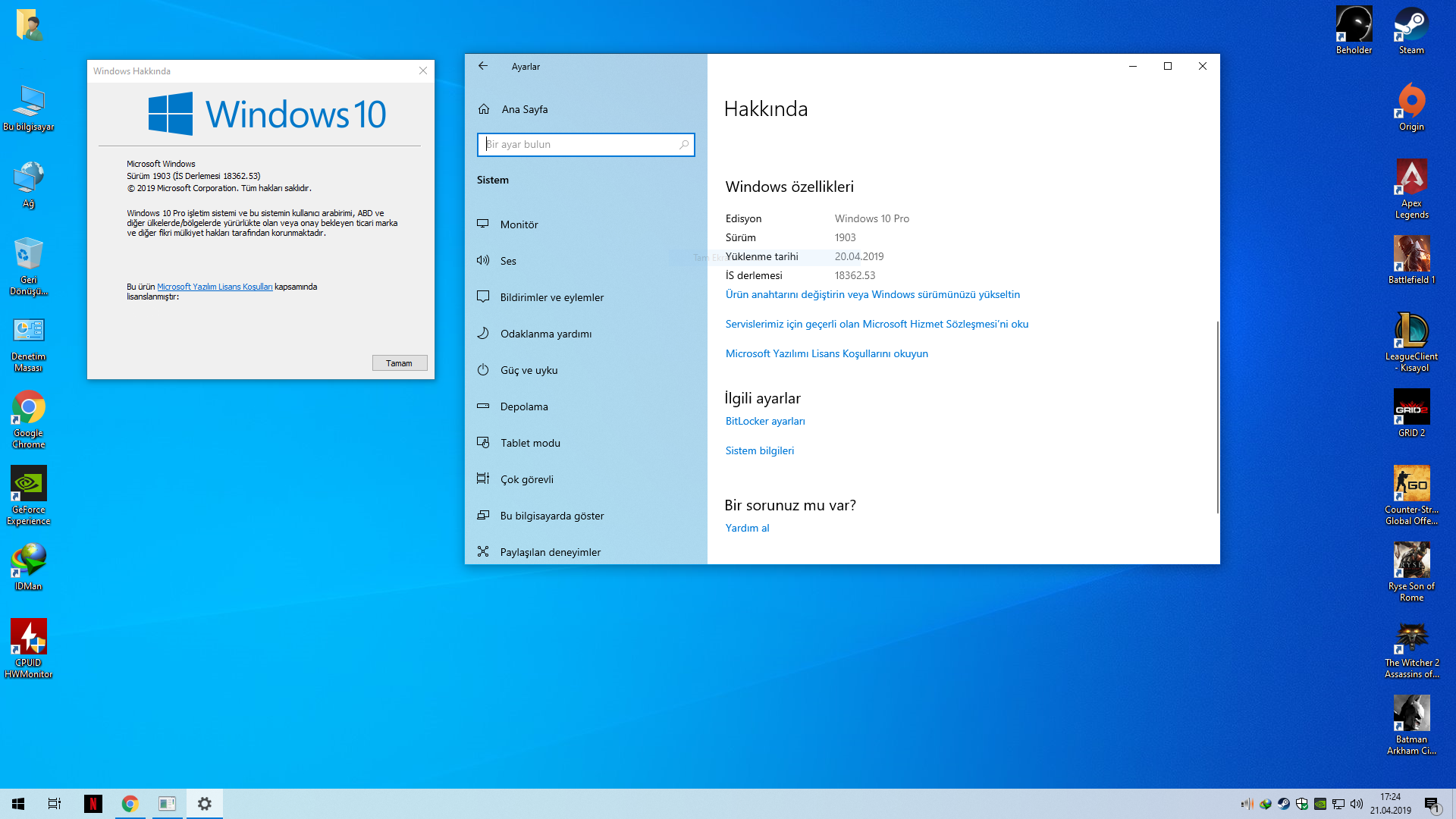Select the Battlefield 1 shortcut
This screenshot has width=1456, height=819.
click(x=1411, y=260)
